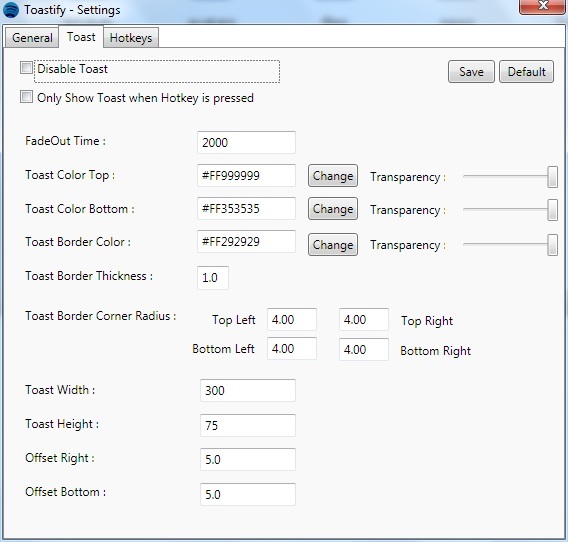Click the FadeOut Time input field
Image resolution: width=568 pixels, height=542 pixels.
pos(246,142)
